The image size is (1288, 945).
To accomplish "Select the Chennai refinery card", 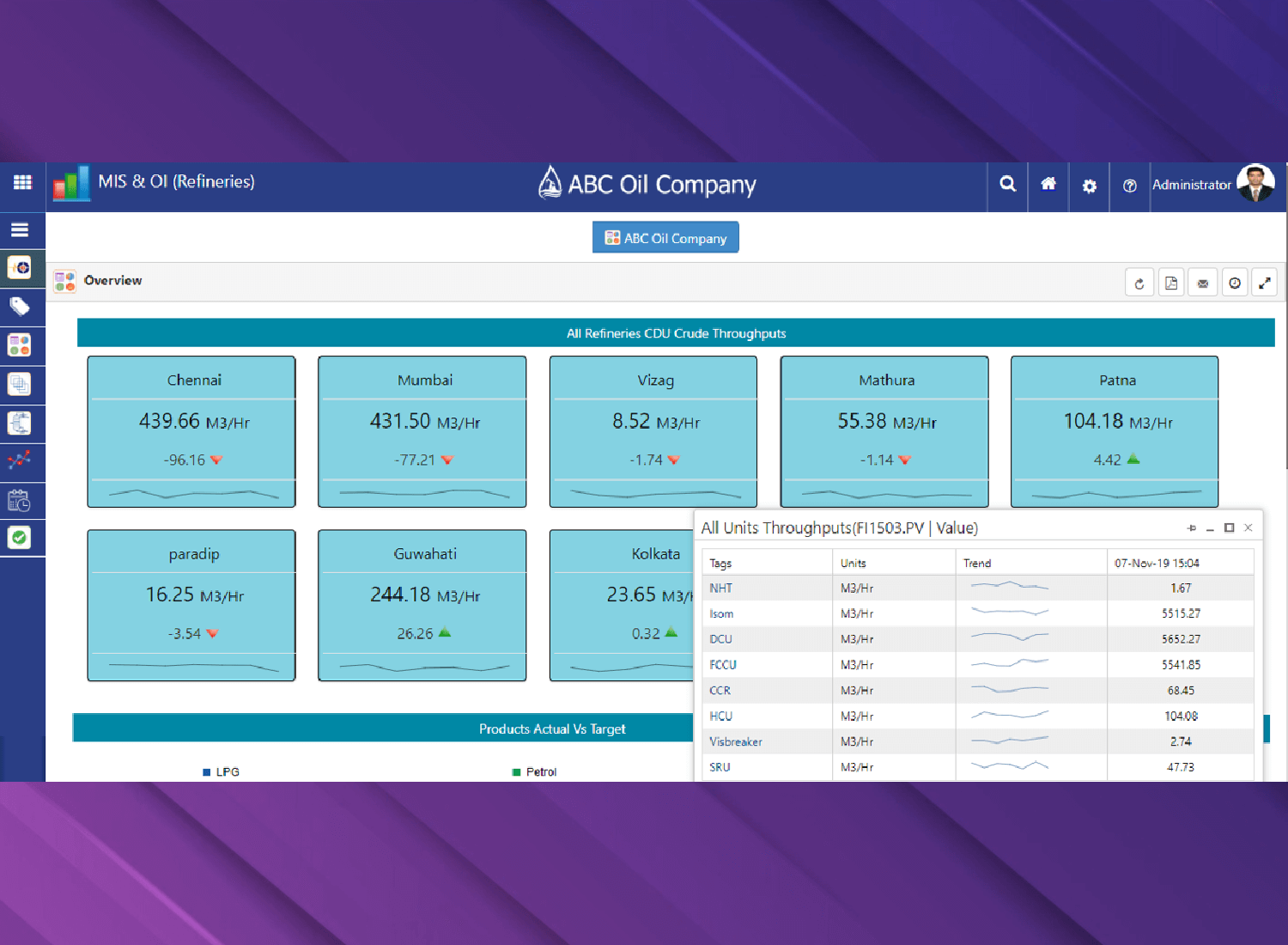I will 191,431.
